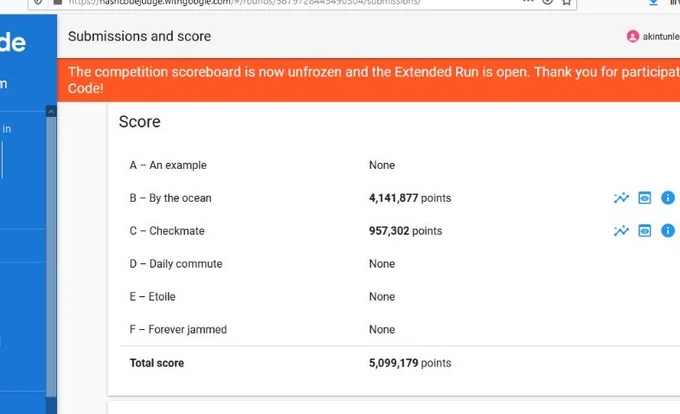Click 'None' score for A – An example
Viewport: 680px width, 414px height.
[x=382, y=165]
